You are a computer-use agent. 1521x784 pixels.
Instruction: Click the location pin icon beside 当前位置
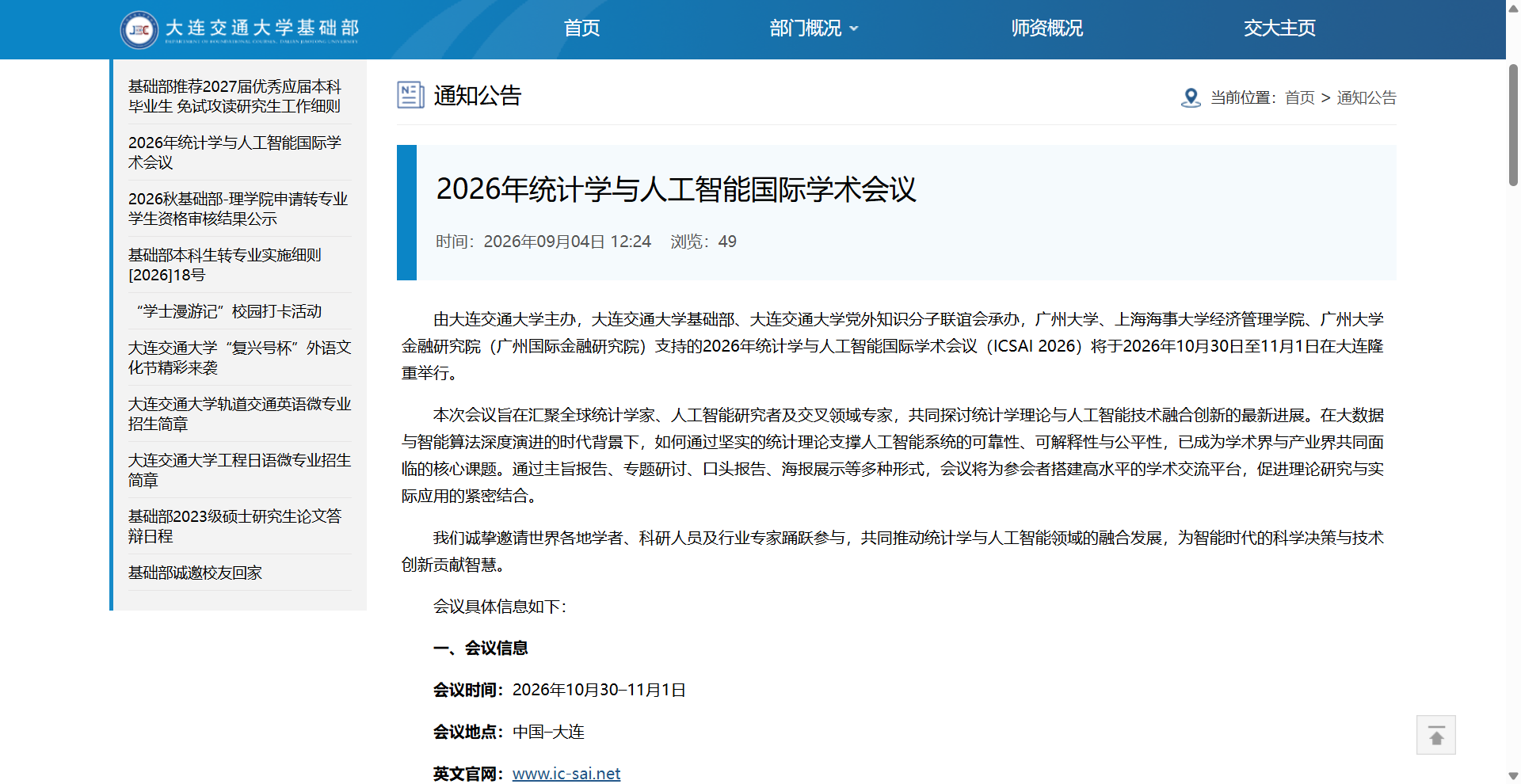pos(1191,97)
